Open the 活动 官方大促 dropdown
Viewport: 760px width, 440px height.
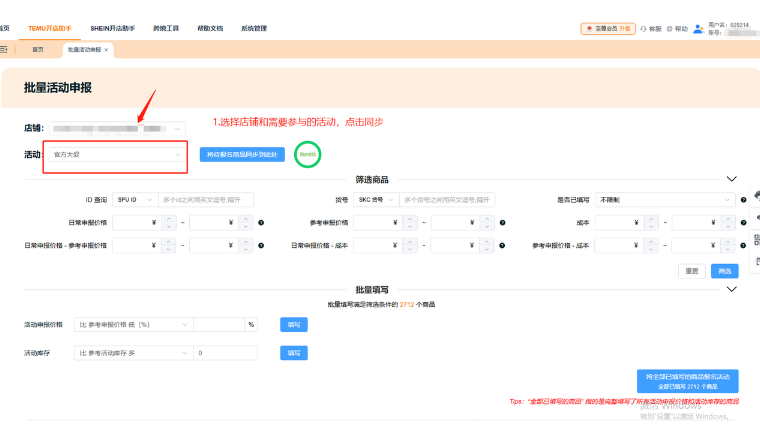(x=117, y=155)
